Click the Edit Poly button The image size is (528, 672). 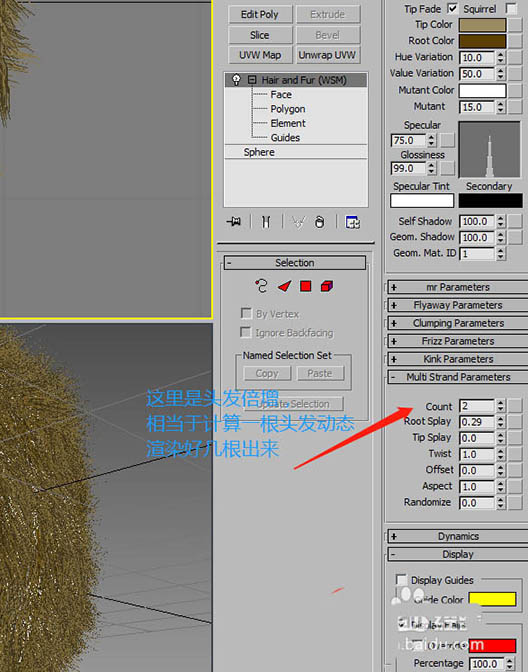pos(260,15)
